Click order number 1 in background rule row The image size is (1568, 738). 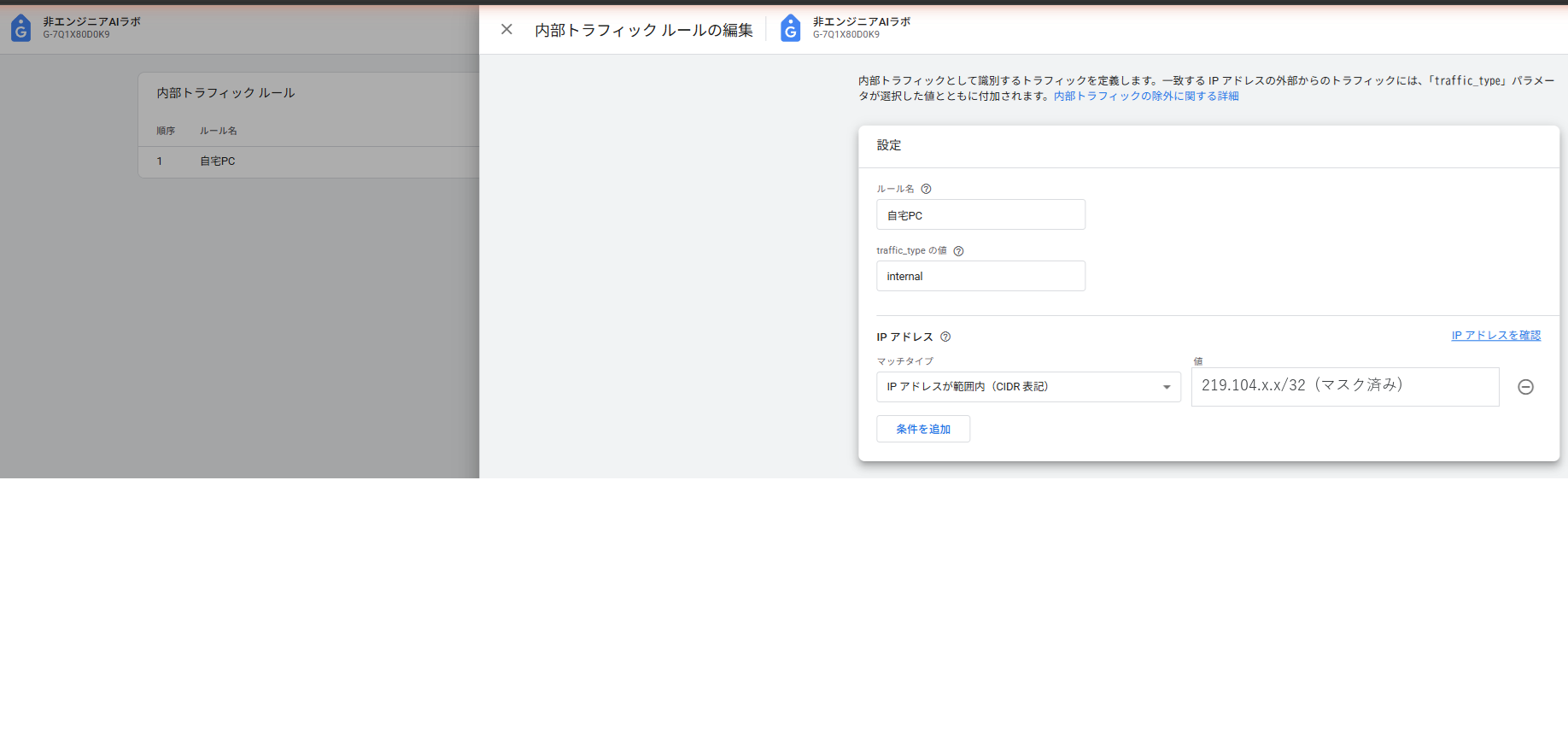coord(159,161)
